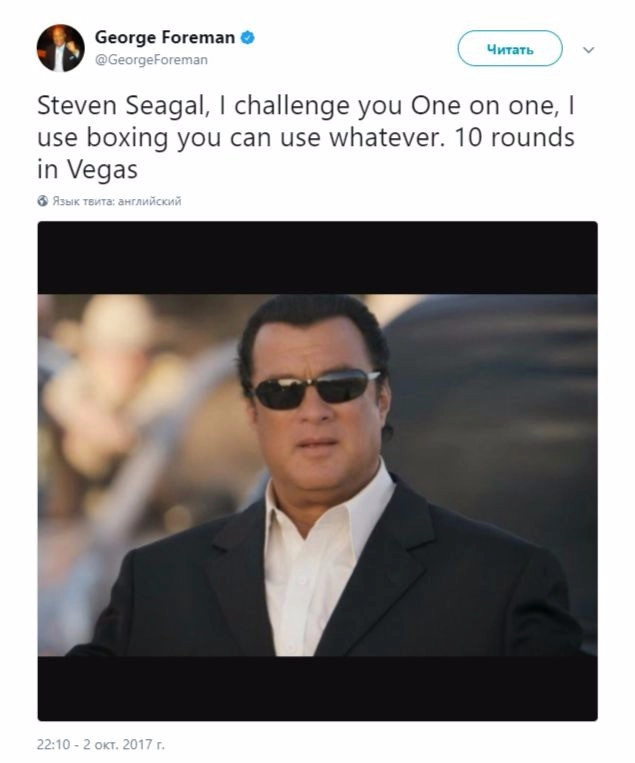Image resolution: width=635 pixels, height=763 pixels.
Task: Click the globe icon beside tweet language
Action: (x=43, y=201)
